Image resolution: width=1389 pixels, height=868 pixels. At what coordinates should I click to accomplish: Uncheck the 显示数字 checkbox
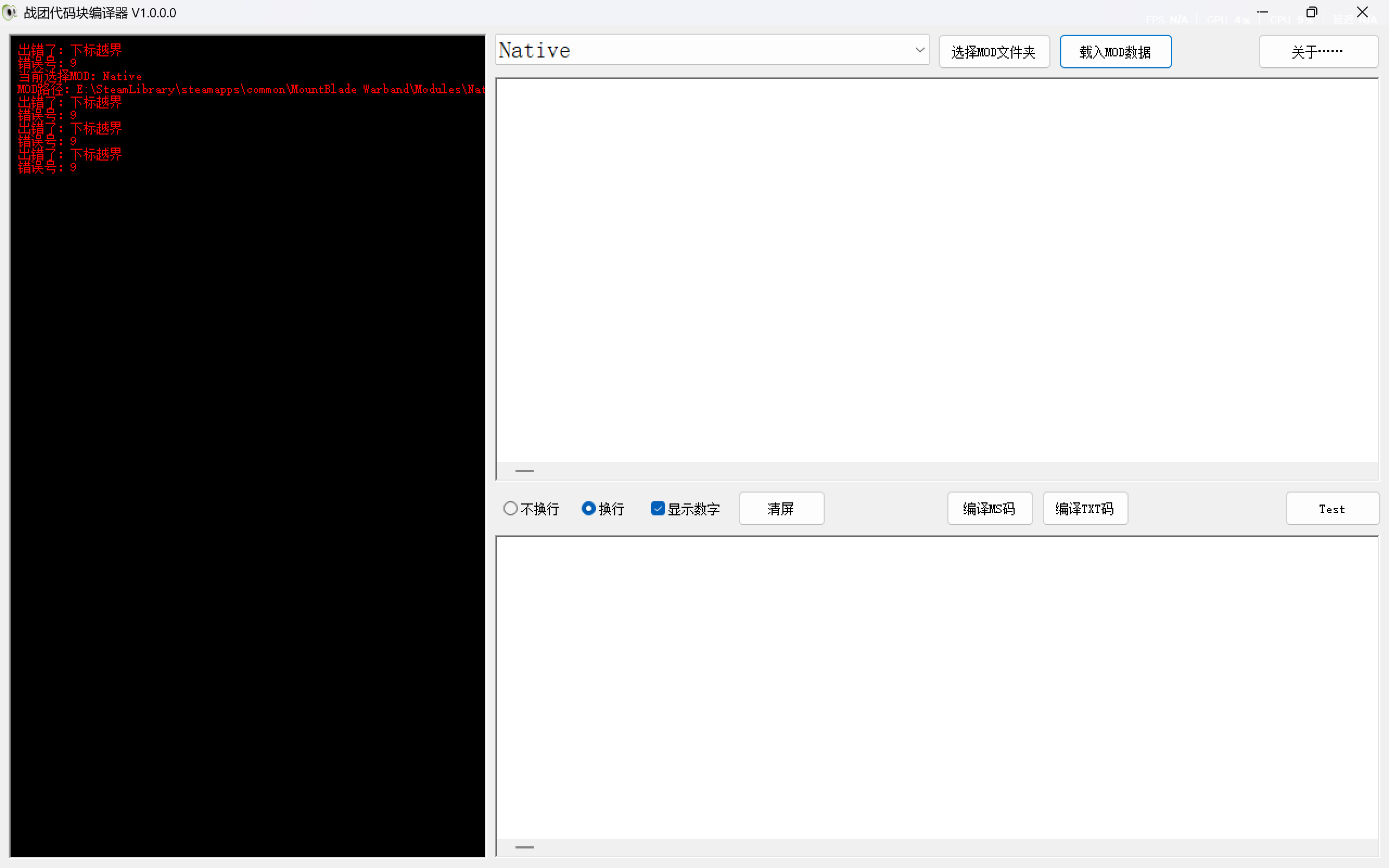pos(658,509)
